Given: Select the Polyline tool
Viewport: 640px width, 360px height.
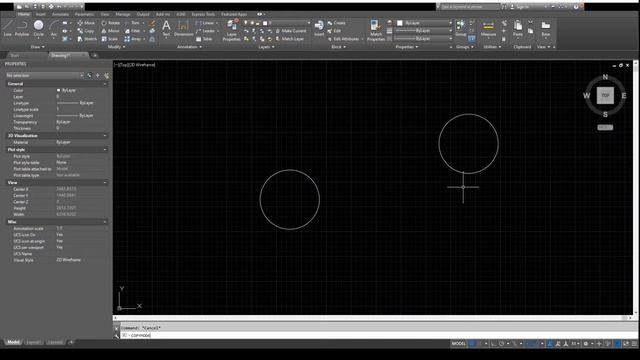Looking at the screenshot, I should click(x=22, y=28).
